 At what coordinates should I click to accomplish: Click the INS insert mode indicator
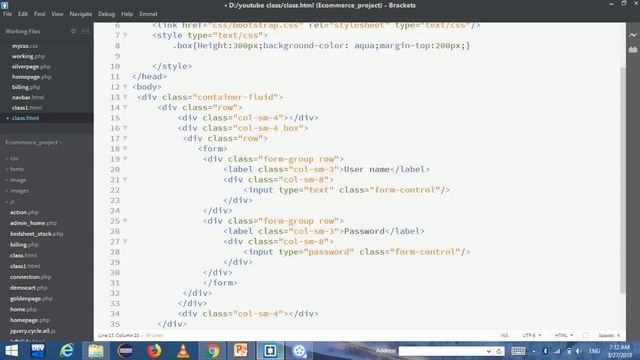tap(504, 335)
